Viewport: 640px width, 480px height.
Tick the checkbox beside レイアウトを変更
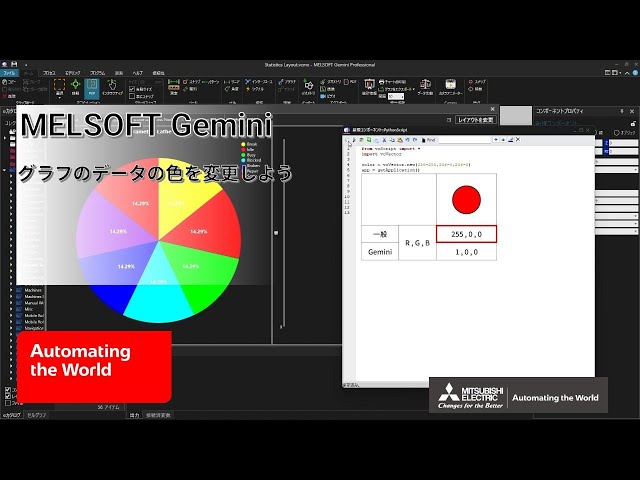click(449, 120)
